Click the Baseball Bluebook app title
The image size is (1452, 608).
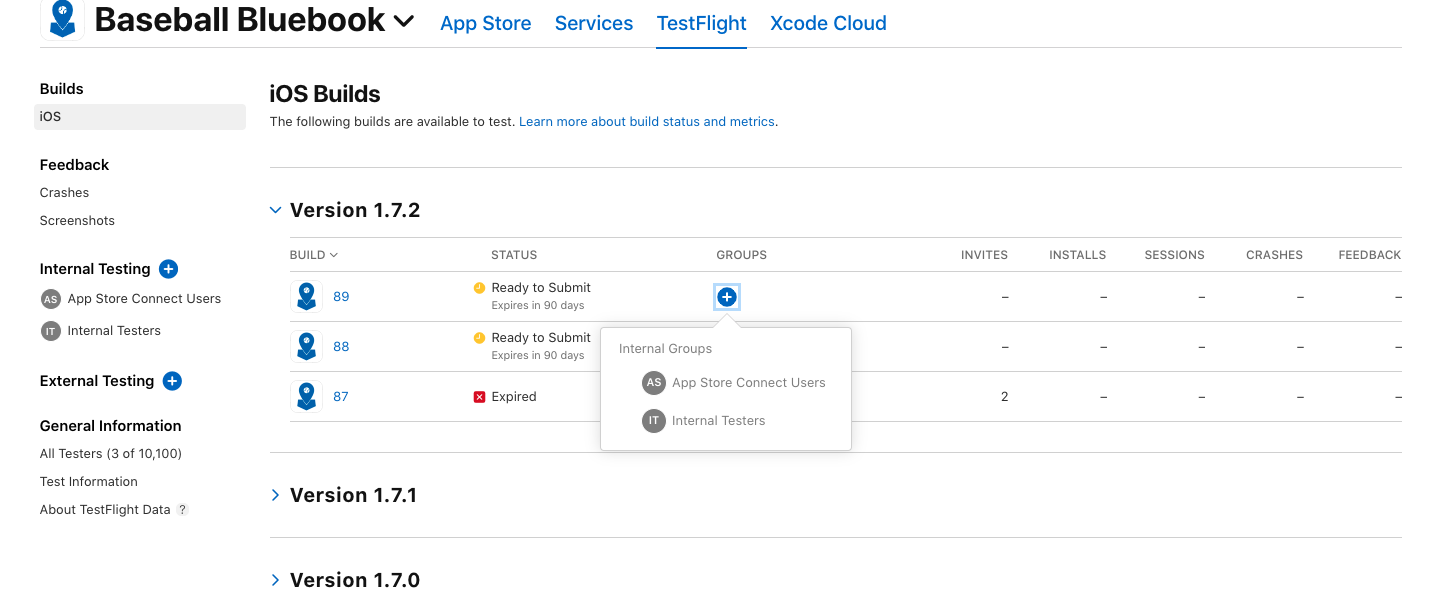tap(240, 20)
